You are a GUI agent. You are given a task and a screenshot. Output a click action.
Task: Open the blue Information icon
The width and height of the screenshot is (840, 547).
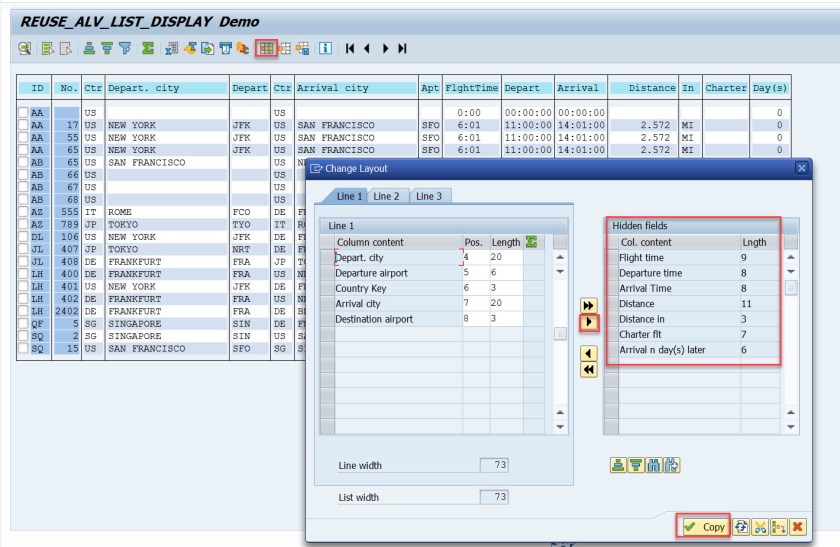click(325, 49)
